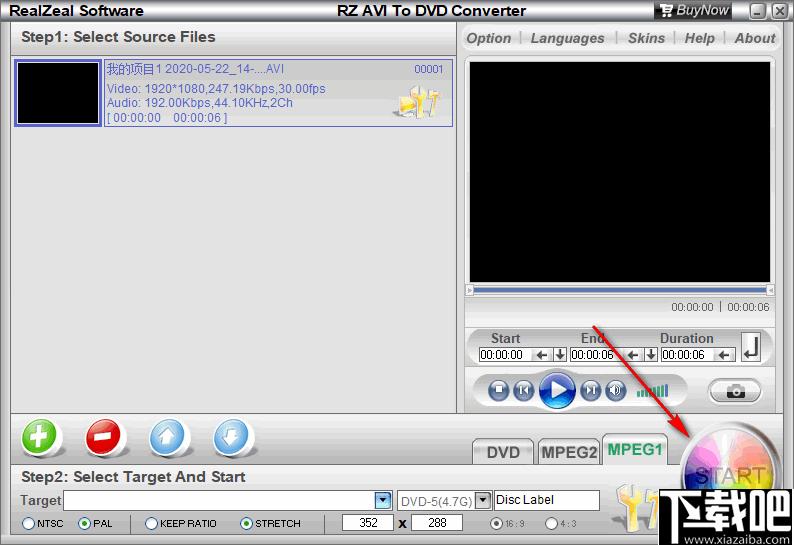Click down arrow next to End time
Screen dimensions: 794x545
(x=651, y=355)
